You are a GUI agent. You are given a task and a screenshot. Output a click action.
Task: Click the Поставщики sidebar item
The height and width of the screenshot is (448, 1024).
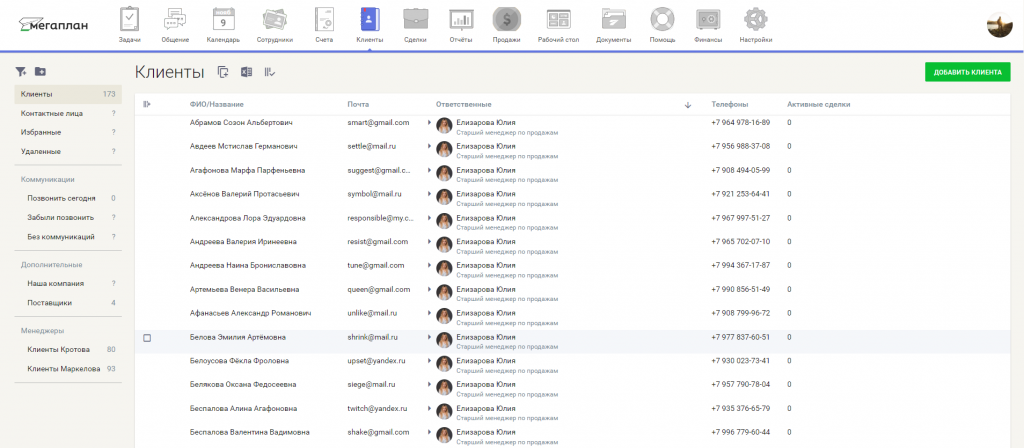pos(49,302)
